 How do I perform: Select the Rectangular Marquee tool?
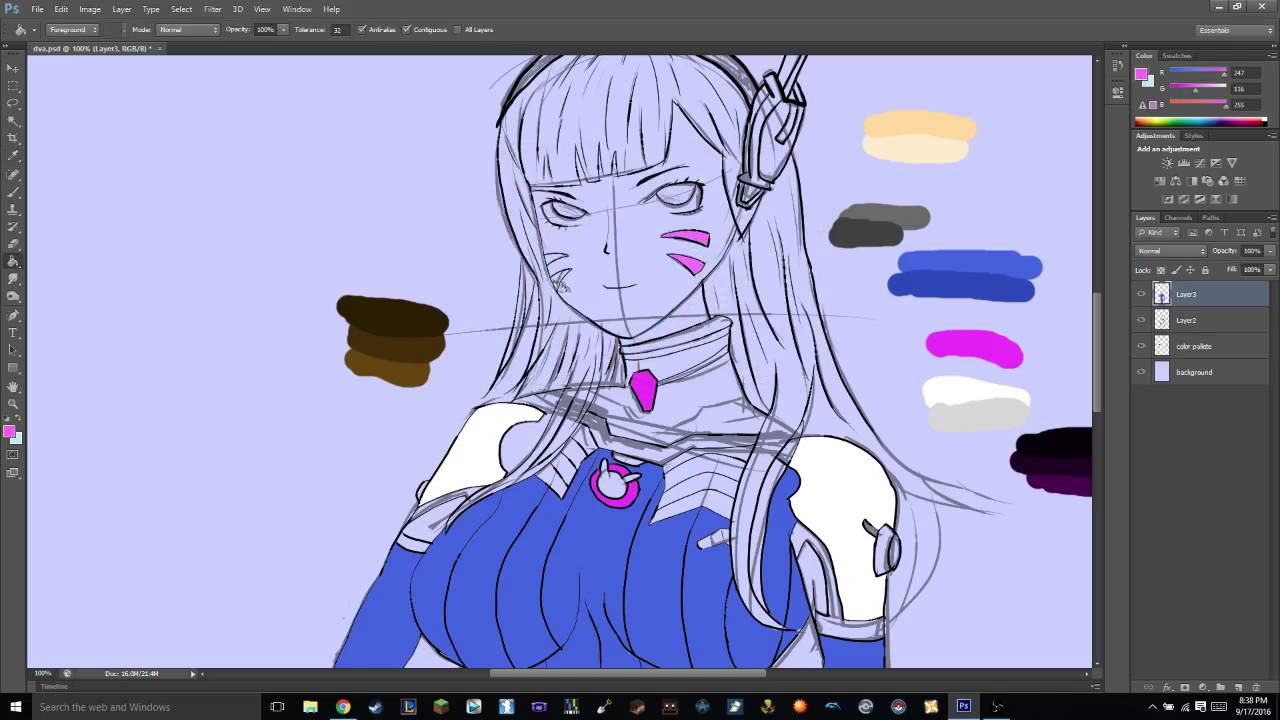(13, 86)
